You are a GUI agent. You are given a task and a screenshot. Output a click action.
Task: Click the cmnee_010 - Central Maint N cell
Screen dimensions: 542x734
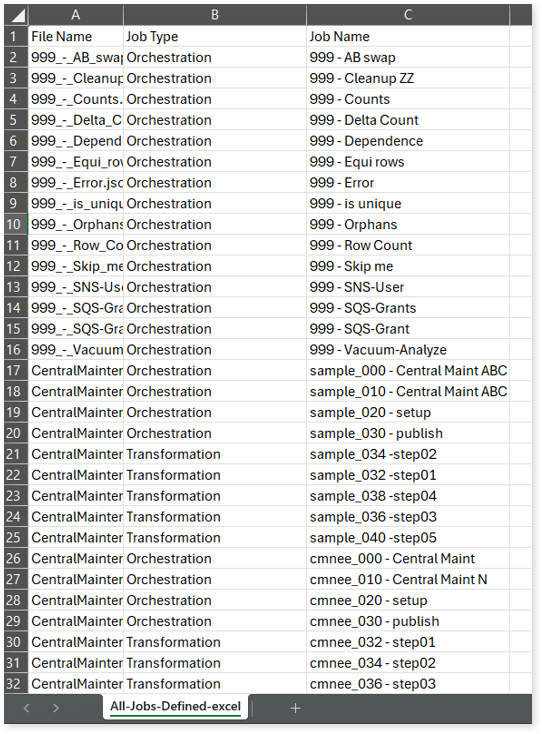[408, 580]
